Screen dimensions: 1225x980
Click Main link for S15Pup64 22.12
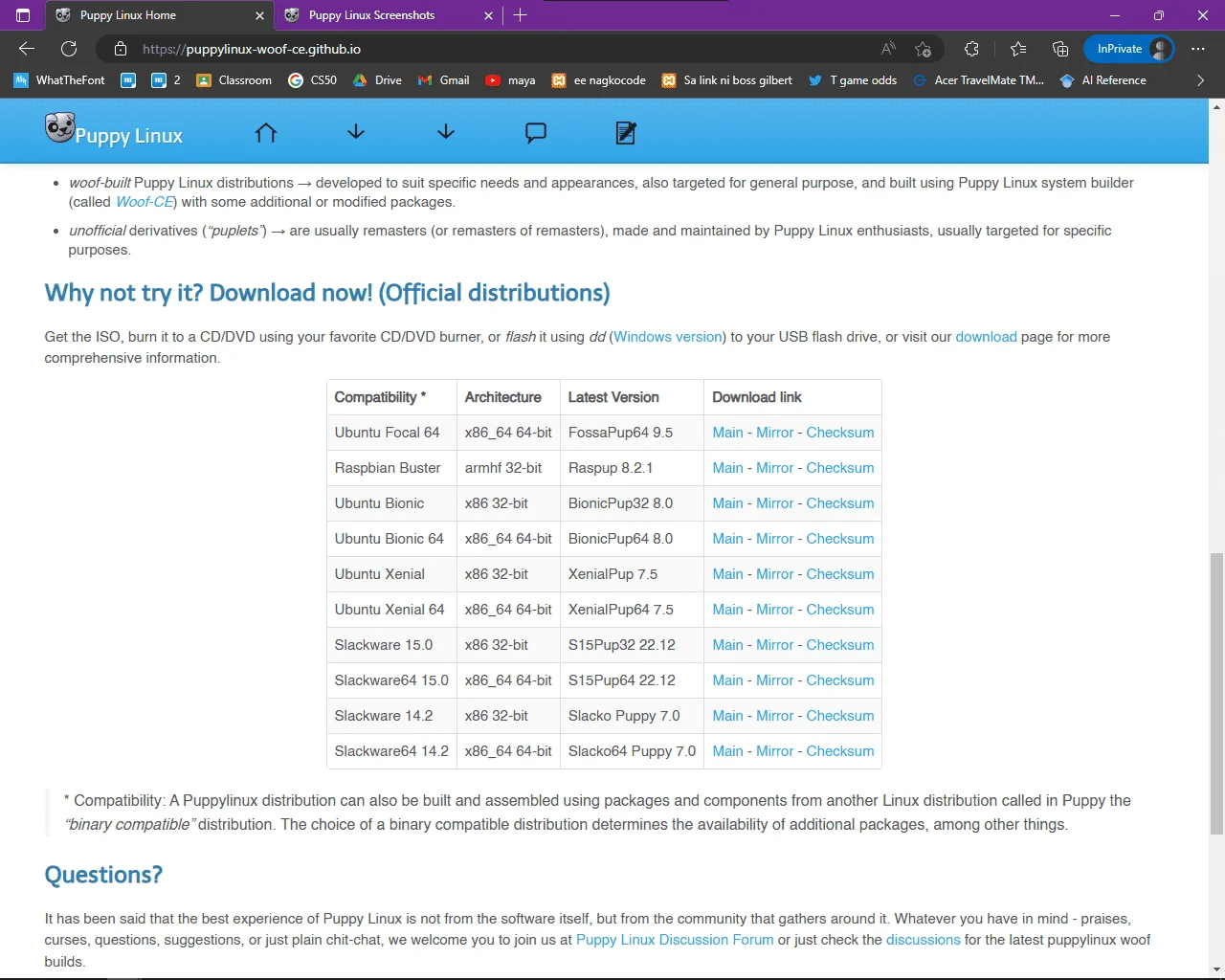pos(727,680)
